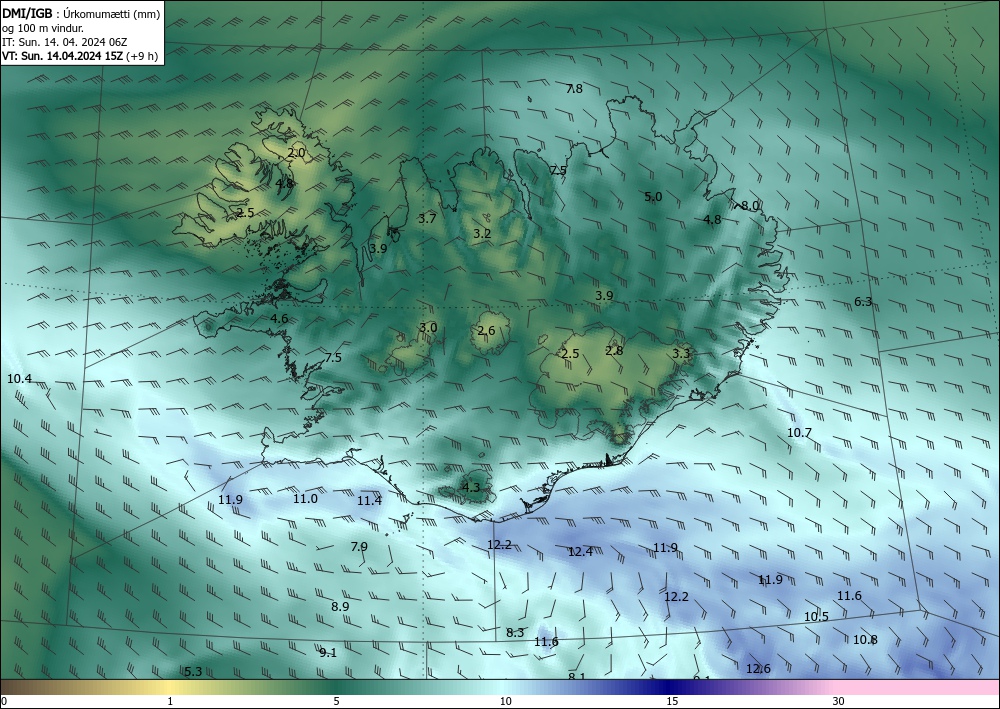Click the '1' label on the colour scale

point(170,702)
